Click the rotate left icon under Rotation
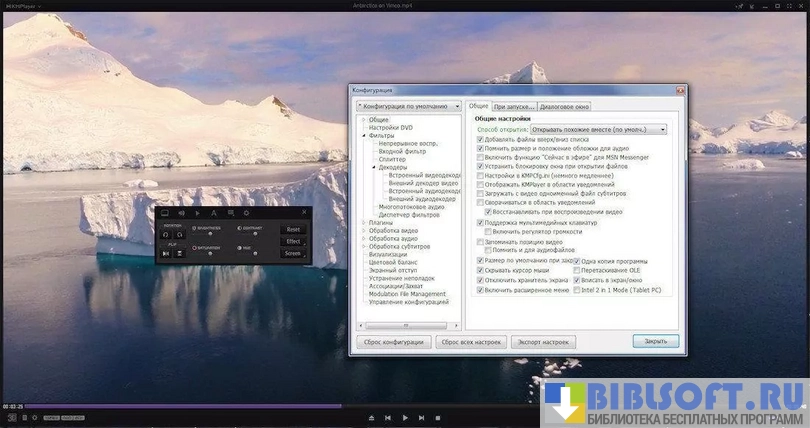 pos(166,235)
